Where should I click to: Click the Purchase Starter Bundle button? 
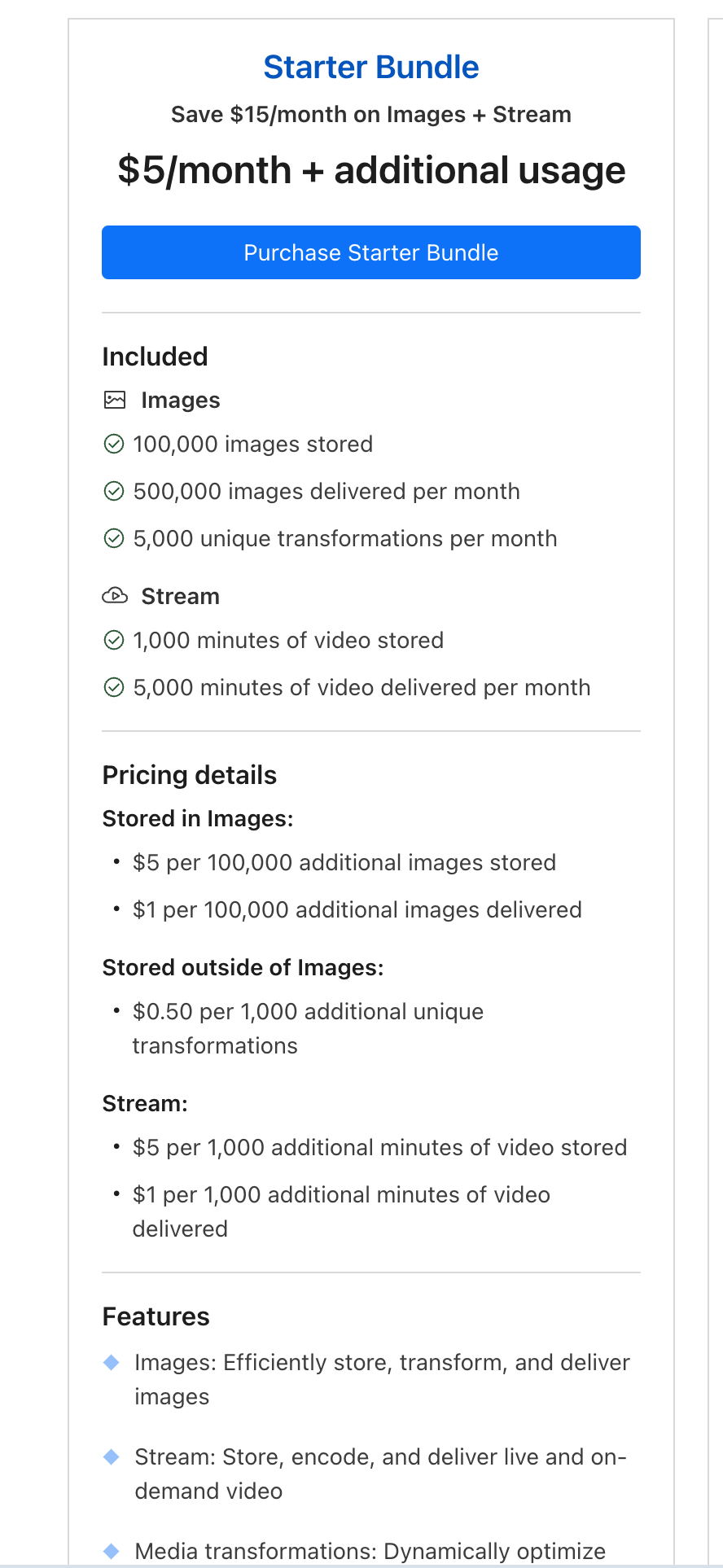(370, 252)
